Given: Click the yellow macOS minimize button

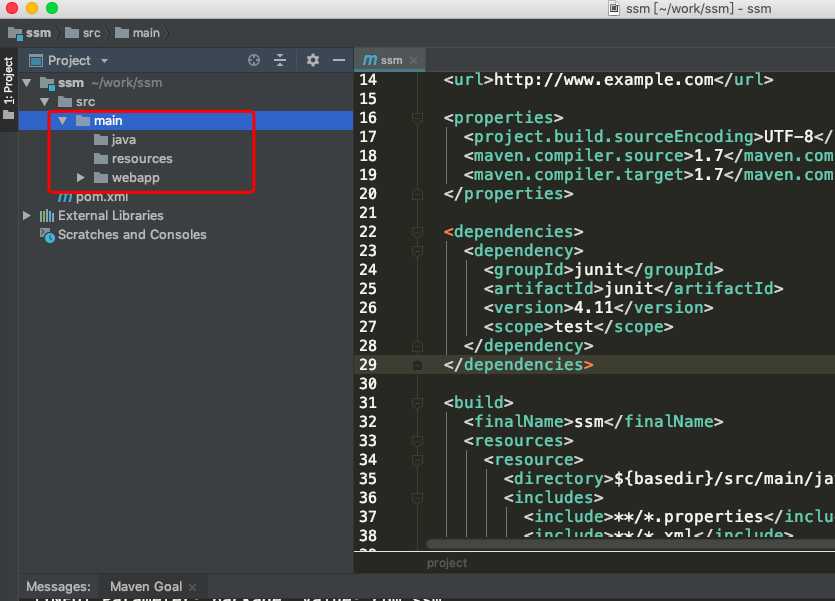Looking at the screenshot, I should pos(32,8).
